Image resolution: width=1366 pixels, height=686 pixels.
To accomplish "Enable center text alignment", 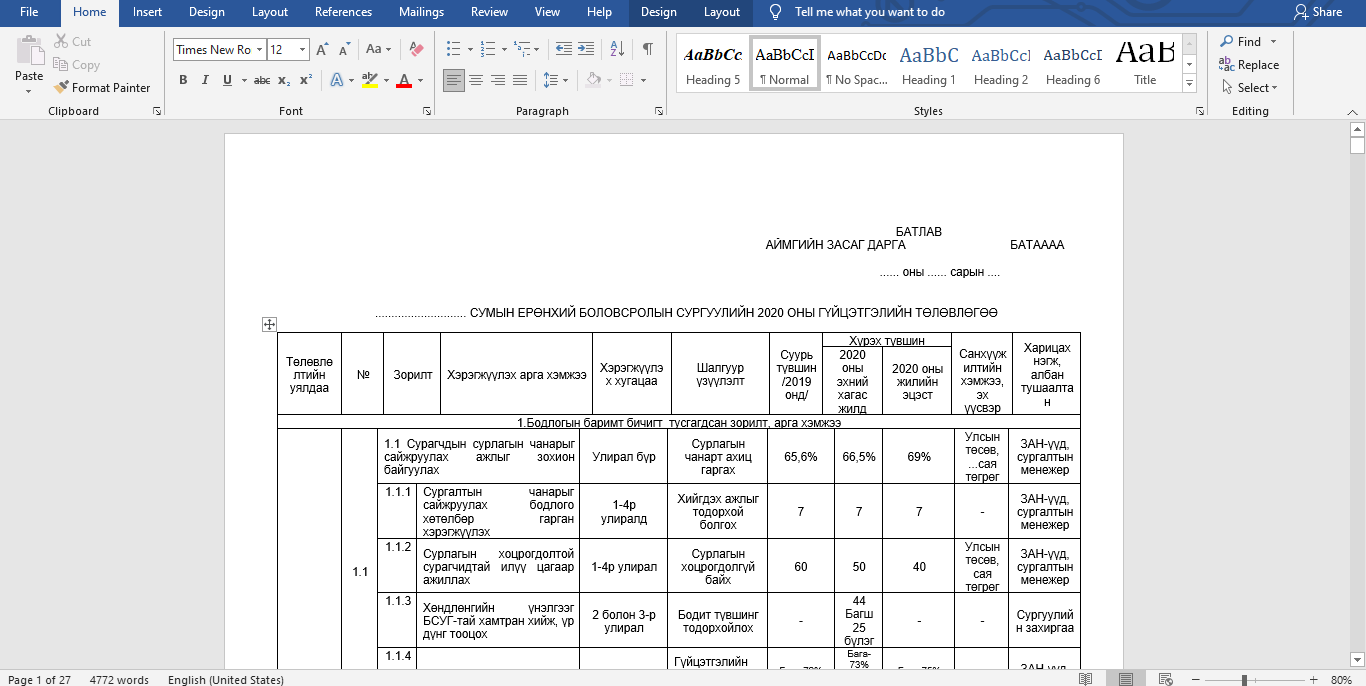I will (x=476, y=80).
